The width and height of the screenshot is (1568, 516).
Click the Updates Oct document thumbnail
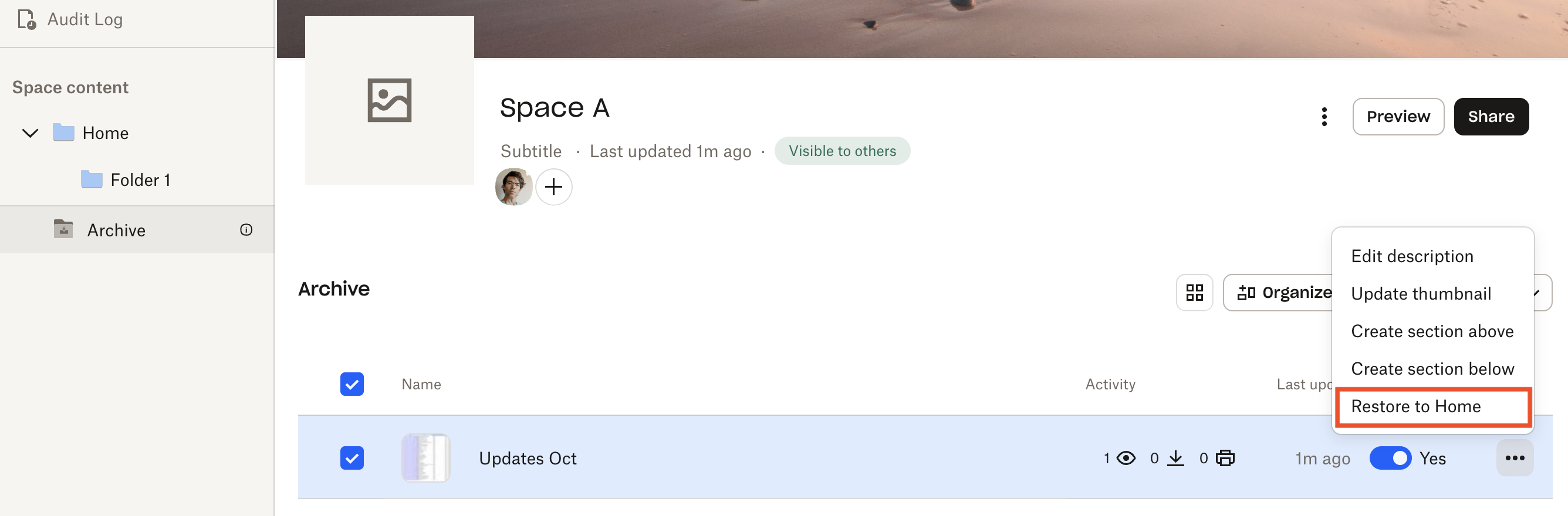pos(425,457)
